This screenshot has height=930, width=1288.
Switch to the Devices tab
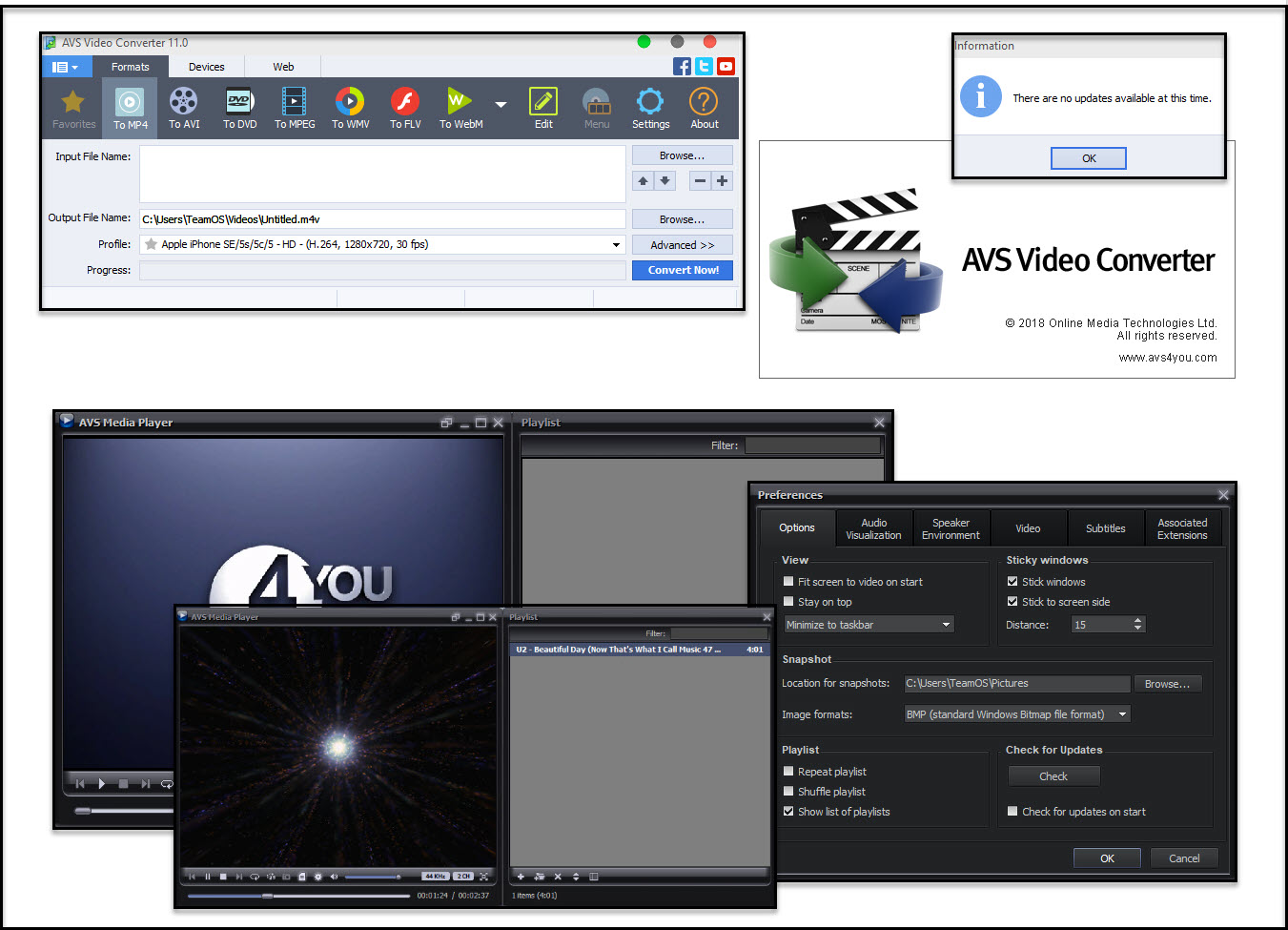pyautogui.click(x=206, y=67)
